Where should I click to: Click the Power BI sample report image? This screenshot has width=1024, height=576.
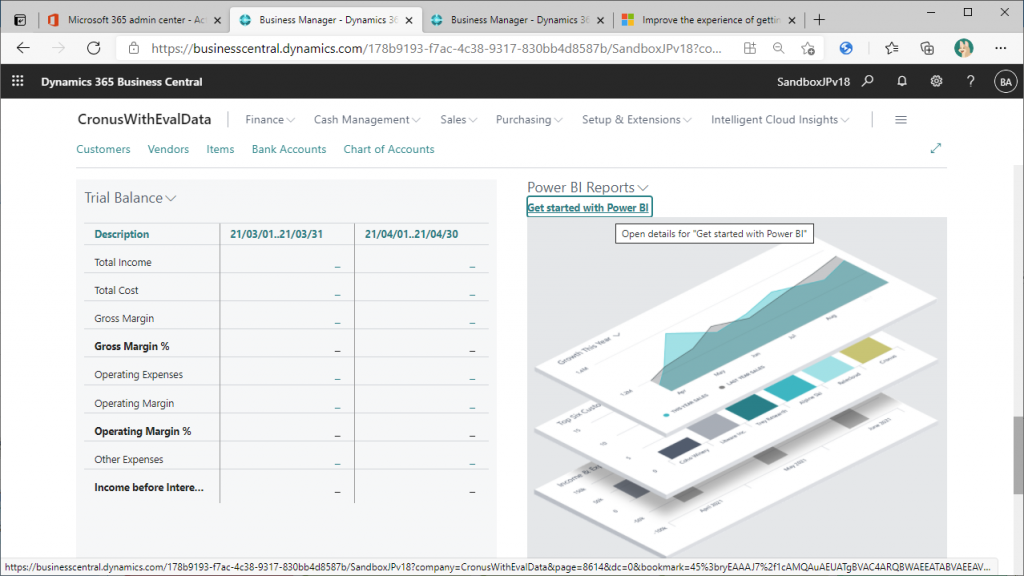(737, 387)
